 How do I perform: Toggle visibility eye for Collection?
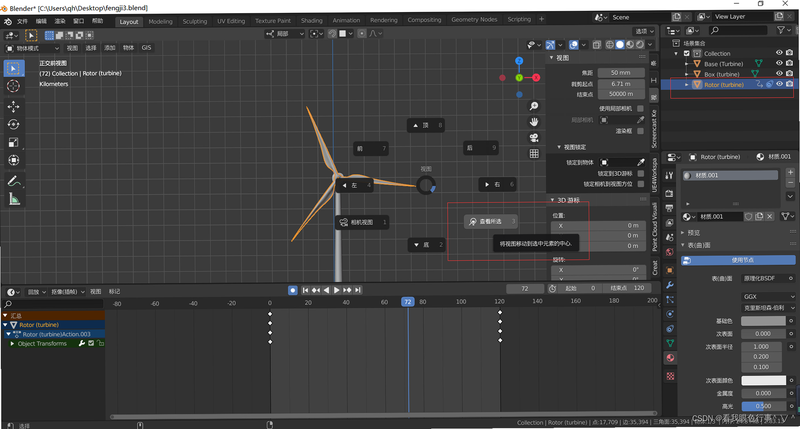tap(779, 53)
